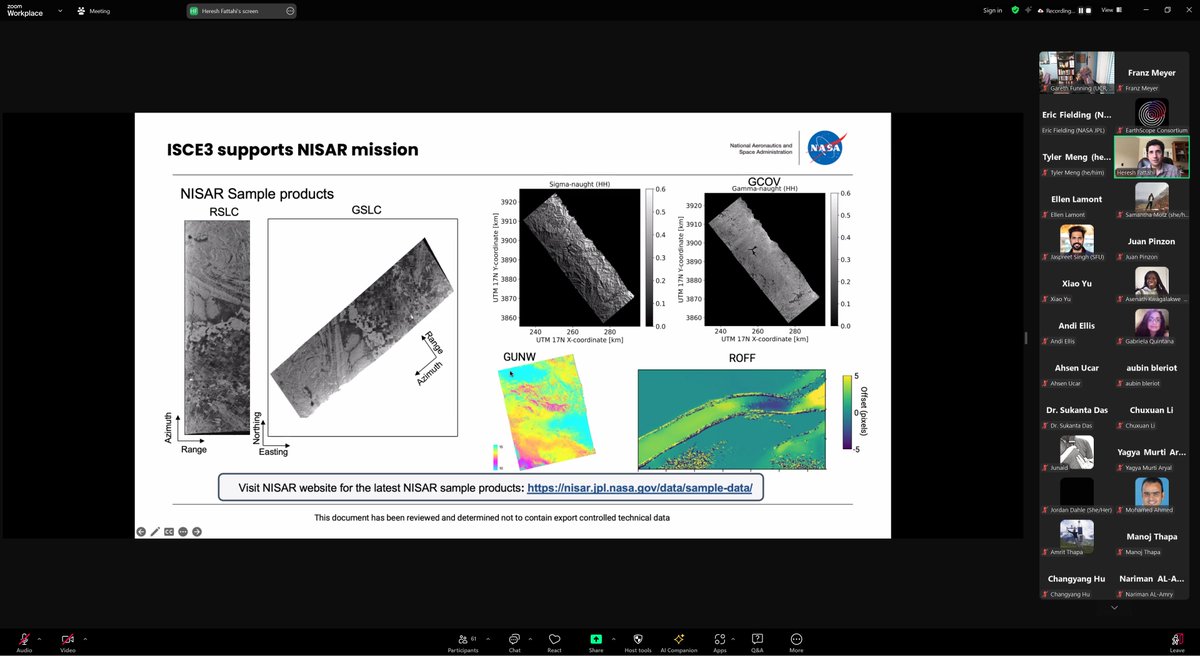This screenshot has width=1200, height=656.
Task: Click the ROFF offset color bar
Action: (846, 412)
